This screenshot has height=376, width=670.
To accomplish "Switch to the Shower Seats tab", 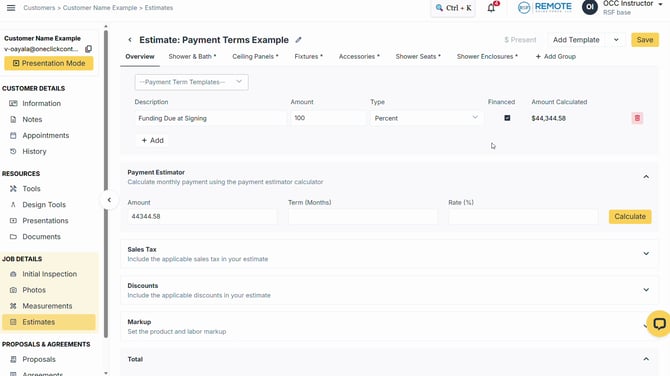I will (x=418, y=56).
